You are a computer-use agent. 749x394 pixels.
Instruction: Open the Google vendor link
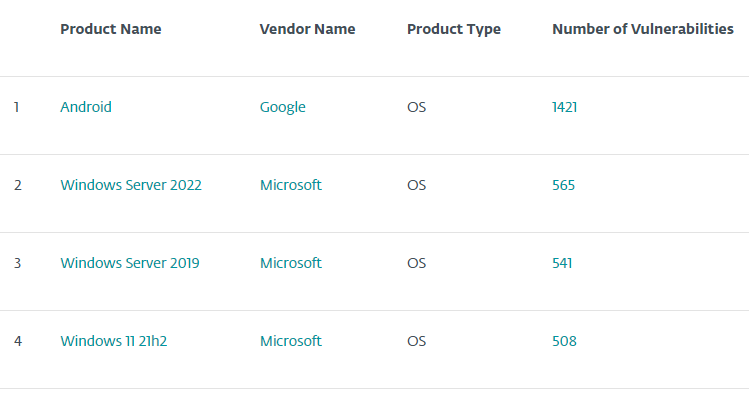point(282,107)
